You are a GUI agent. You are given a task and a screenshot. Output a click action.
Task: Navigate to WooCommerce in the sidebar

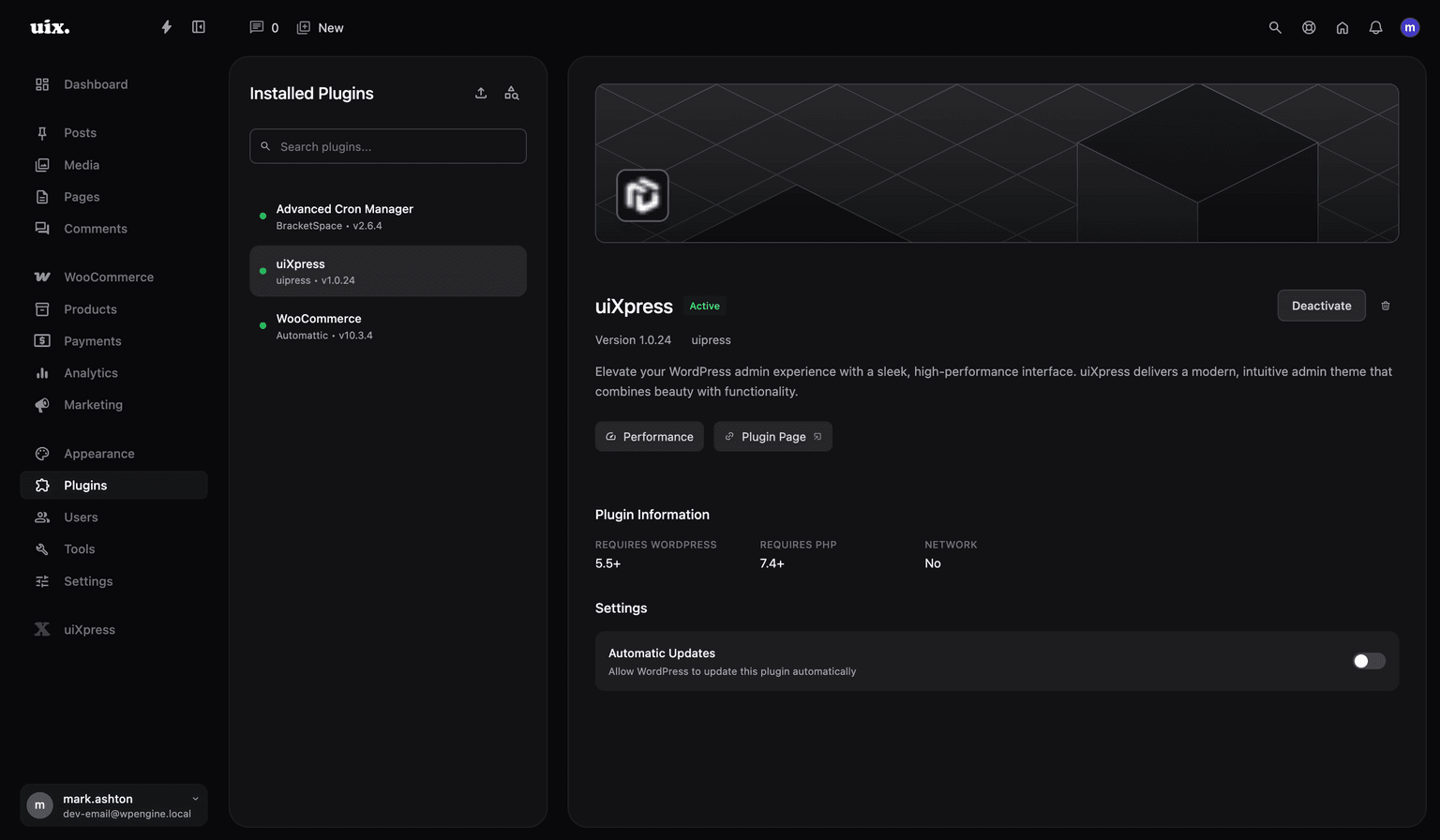click(x=109, y=277)
